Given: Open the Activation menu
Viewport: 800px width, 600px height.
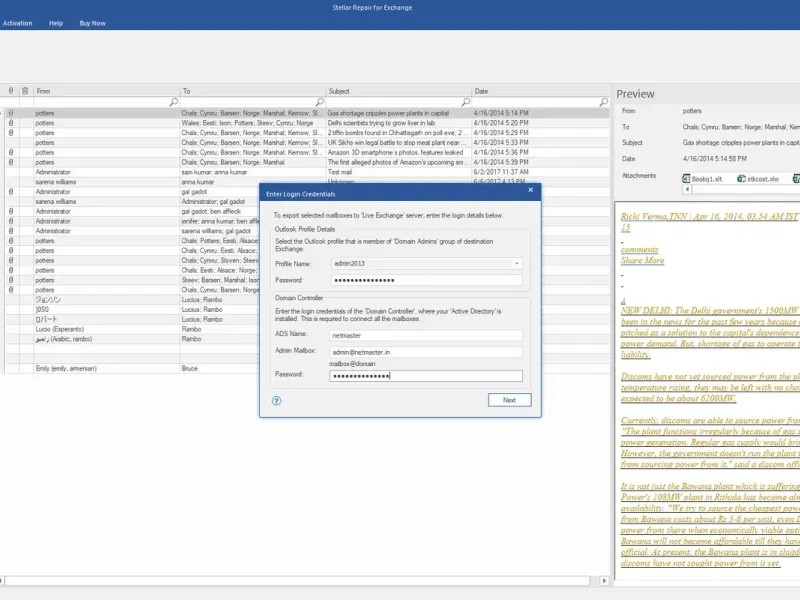Looking at the screenshot, I should 17,23.
